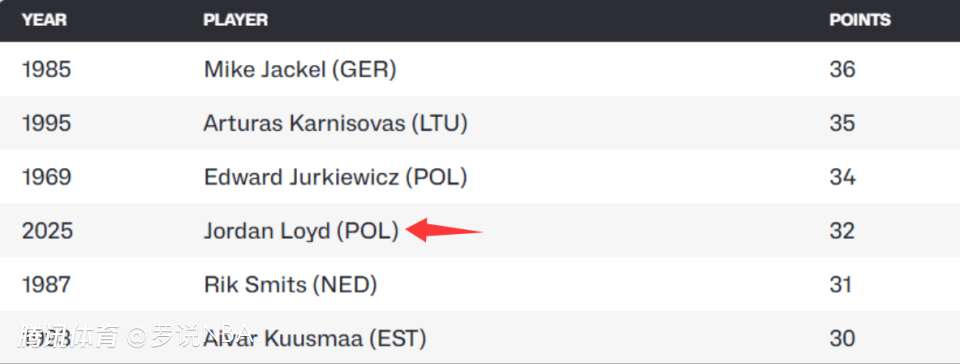Click player name Mike Jackel (GER)
The height and width of the screenshot is (364, 960).
pyautogui.click(x=300, y=70)
